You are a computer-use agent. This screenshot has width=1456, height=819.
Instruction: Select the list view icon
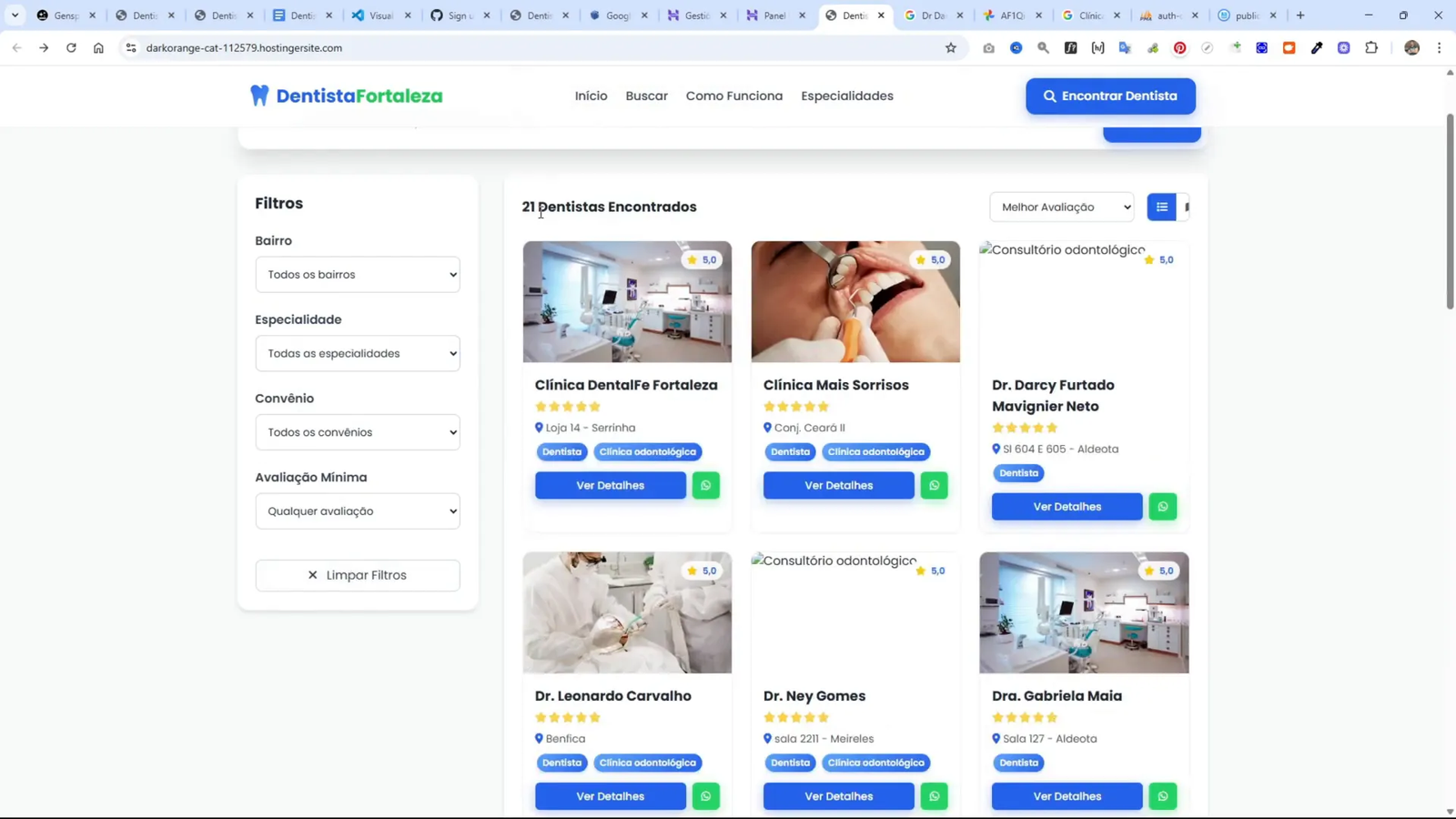tap(1162, 207)
